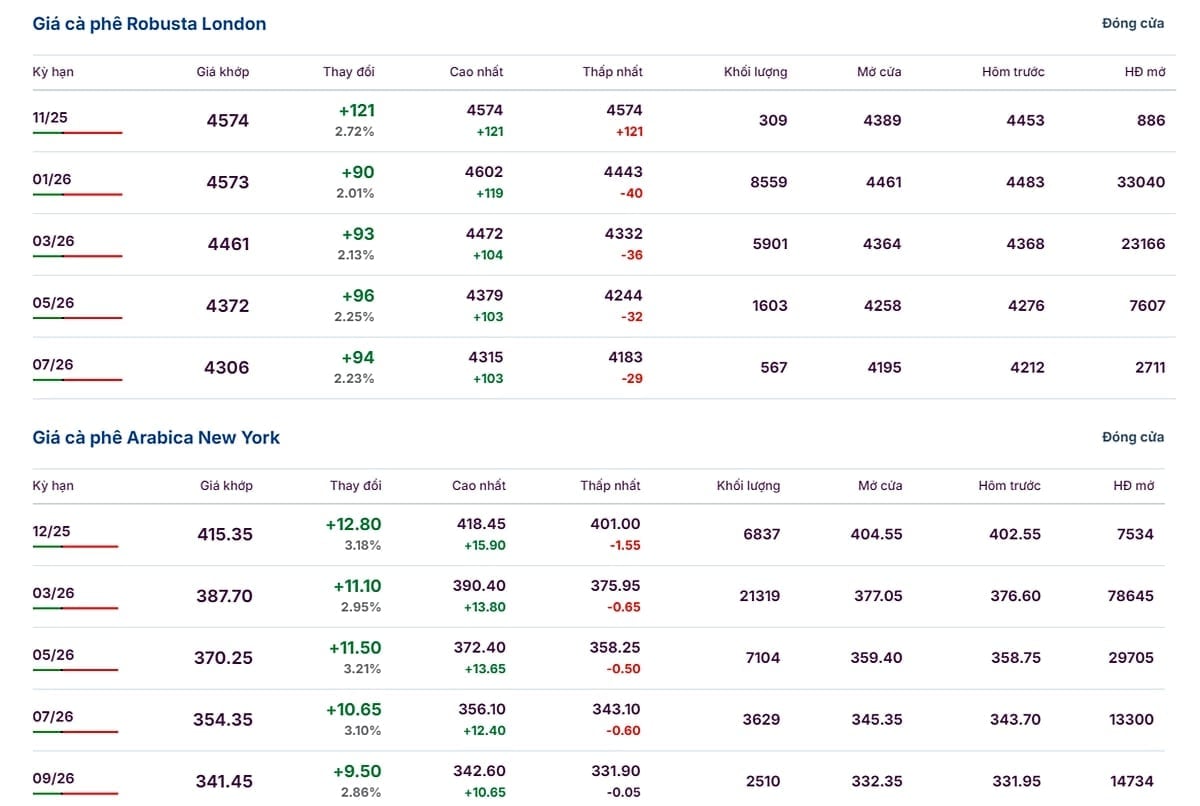This screenshot has height=806, width=1200.
Task: Select the 11/25 Robusta contract term
Action: [x=50, y=118]
